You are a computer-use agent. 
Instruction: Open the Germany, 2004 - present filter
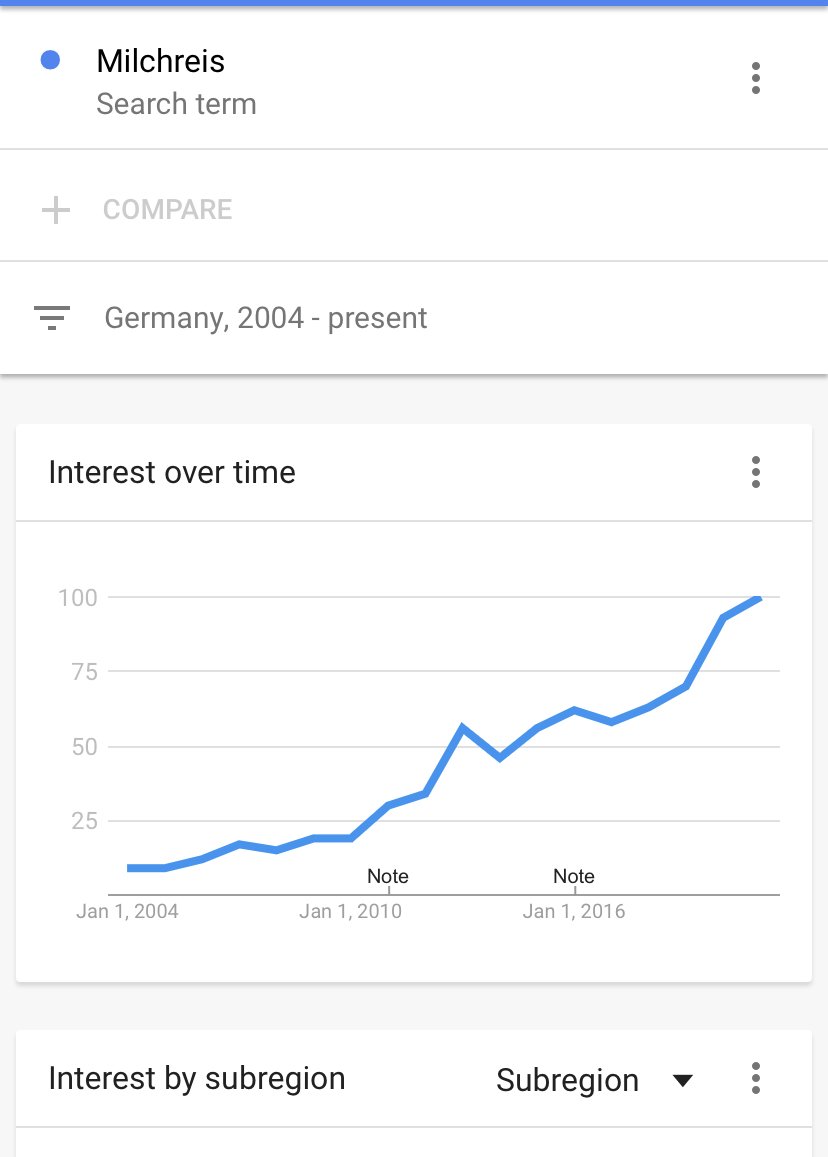265,318
